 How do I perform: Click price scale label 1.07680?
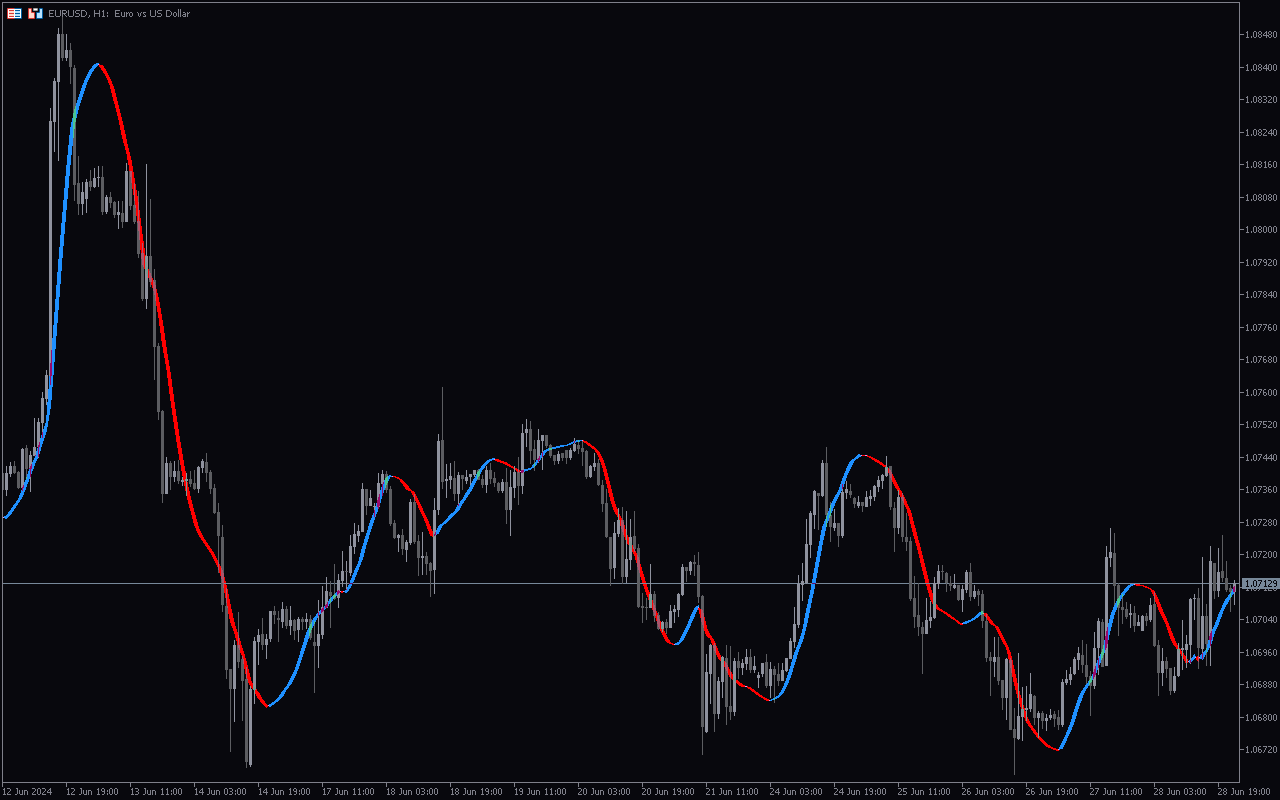1261,360
